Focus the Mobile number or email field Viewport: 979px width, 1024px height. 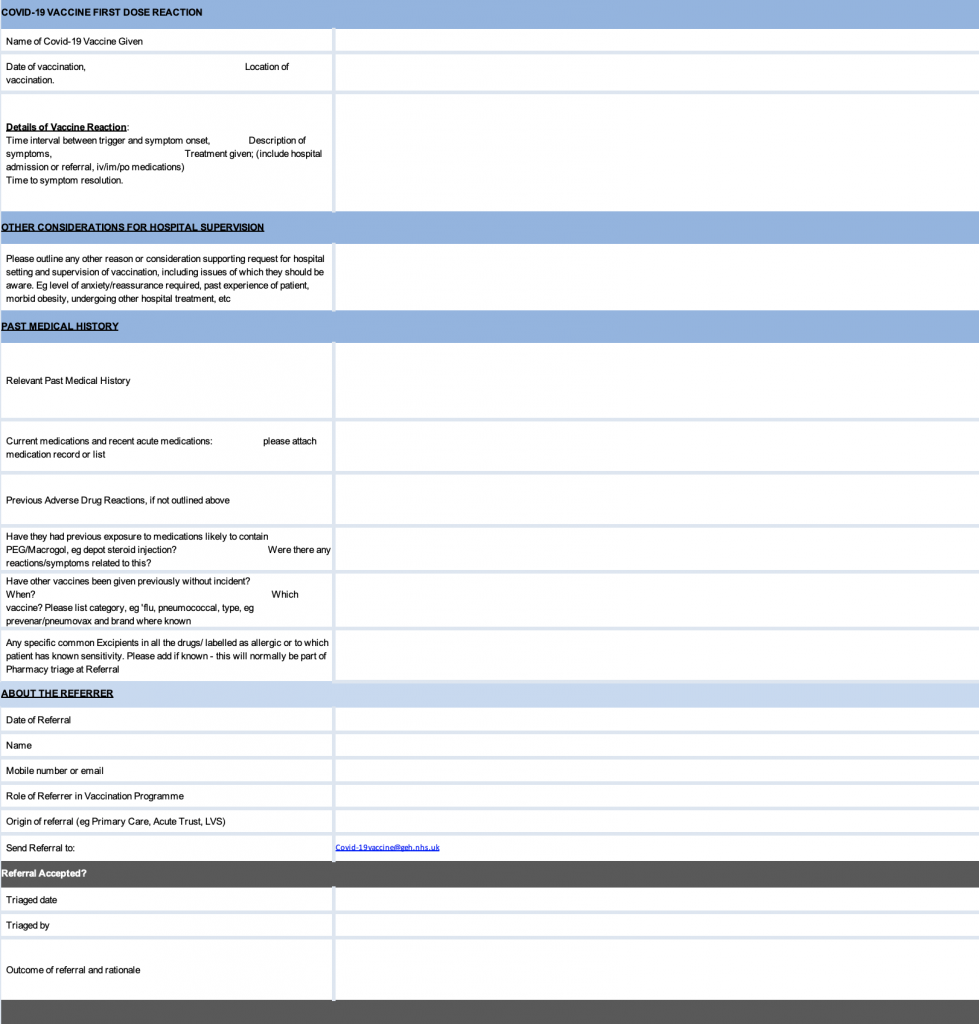pyautogui.click(x=656, y=771)
